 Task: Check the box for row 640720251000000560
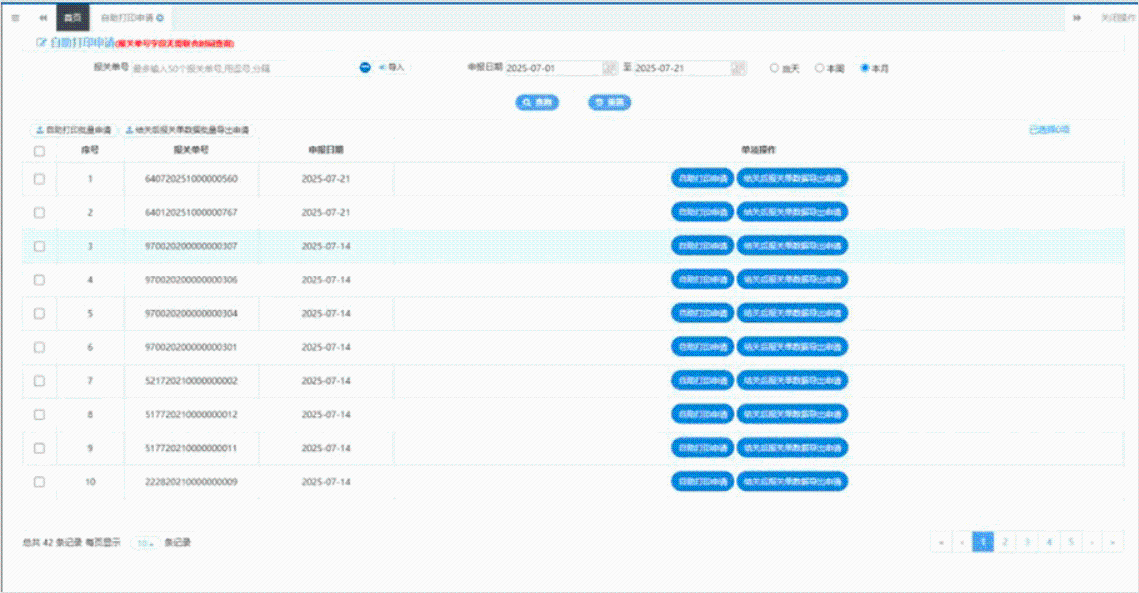pyautogui.click(x=39, y=179)
